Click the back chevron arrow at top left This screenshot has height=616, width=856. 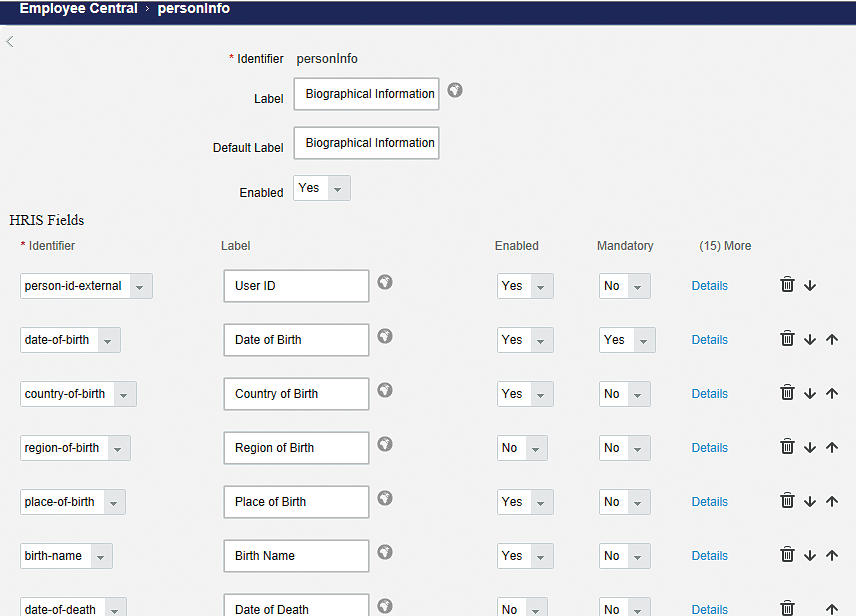click(x=10, y=41)
